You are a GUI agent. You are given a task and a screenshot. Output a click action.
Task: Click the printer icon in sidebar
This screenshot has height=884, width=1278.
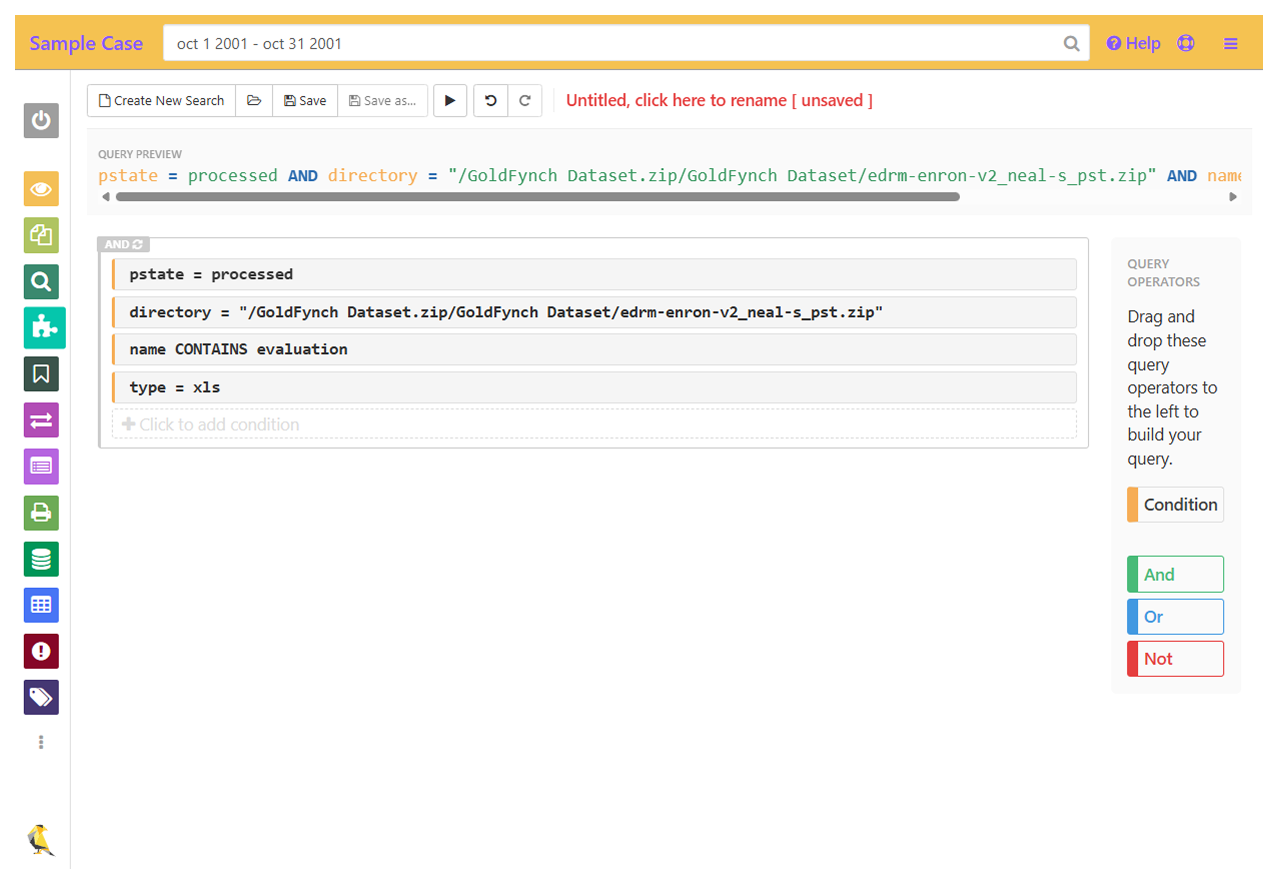coord(41,513)
